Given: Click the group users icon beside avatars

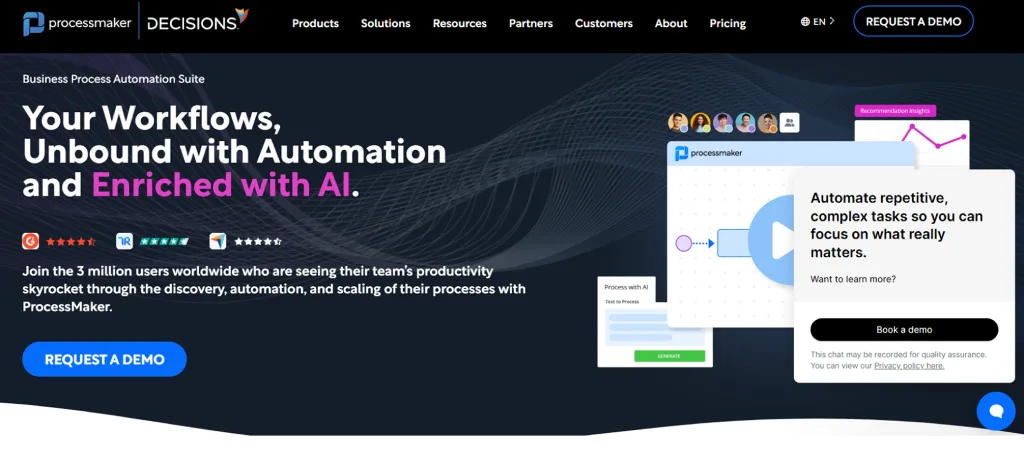Looking at the screenshot, I should coord(790,122).
